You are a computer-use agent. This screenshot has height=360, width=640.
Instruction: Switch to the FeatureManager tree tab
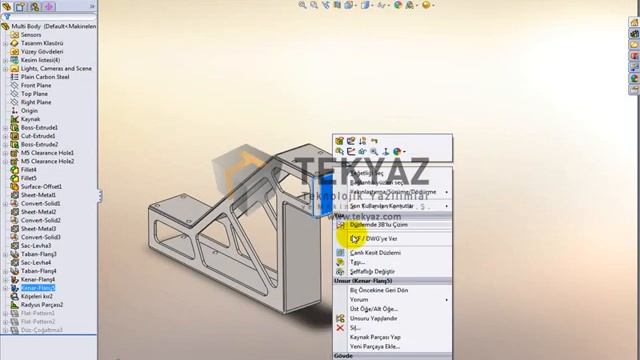click(x=6, y=7)
